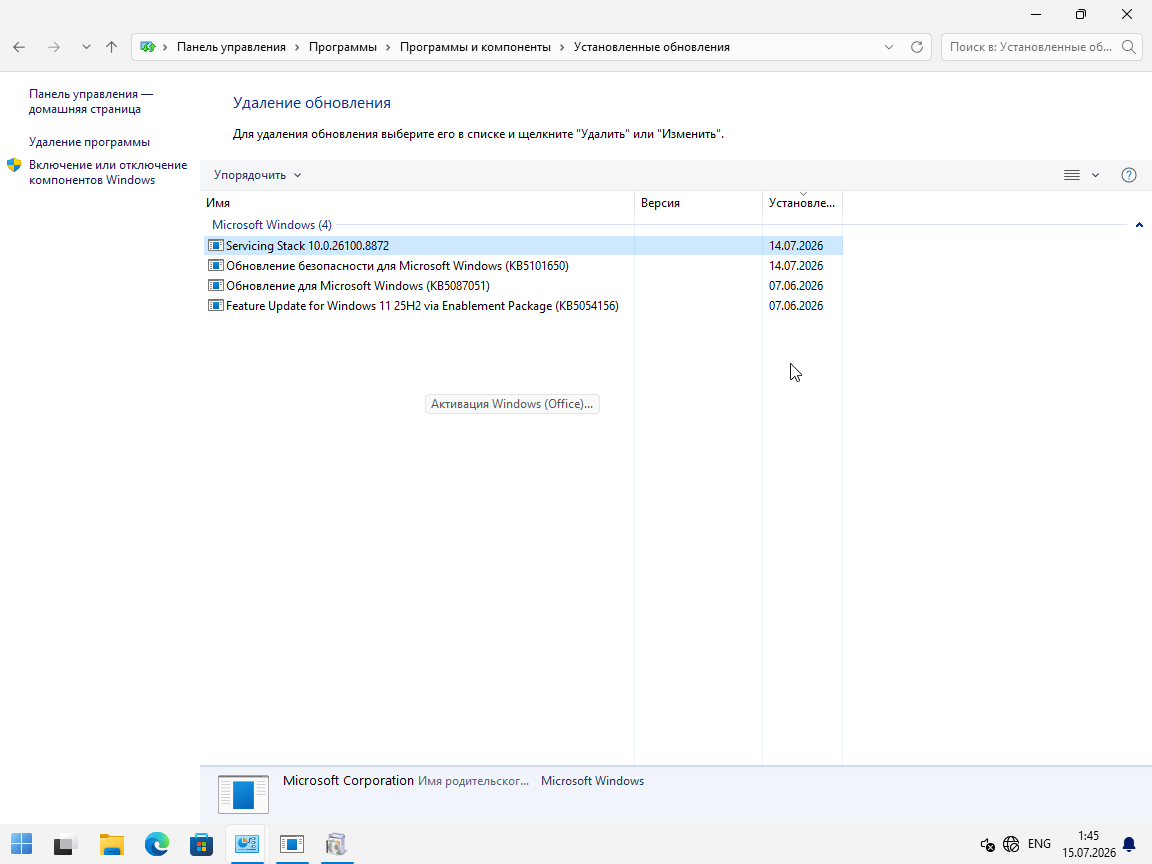The width and height of the screenshot is (1152, 864).
Task: Open the installer app taskbar icon
Action: pyautogui.click(x=336, y=844)
